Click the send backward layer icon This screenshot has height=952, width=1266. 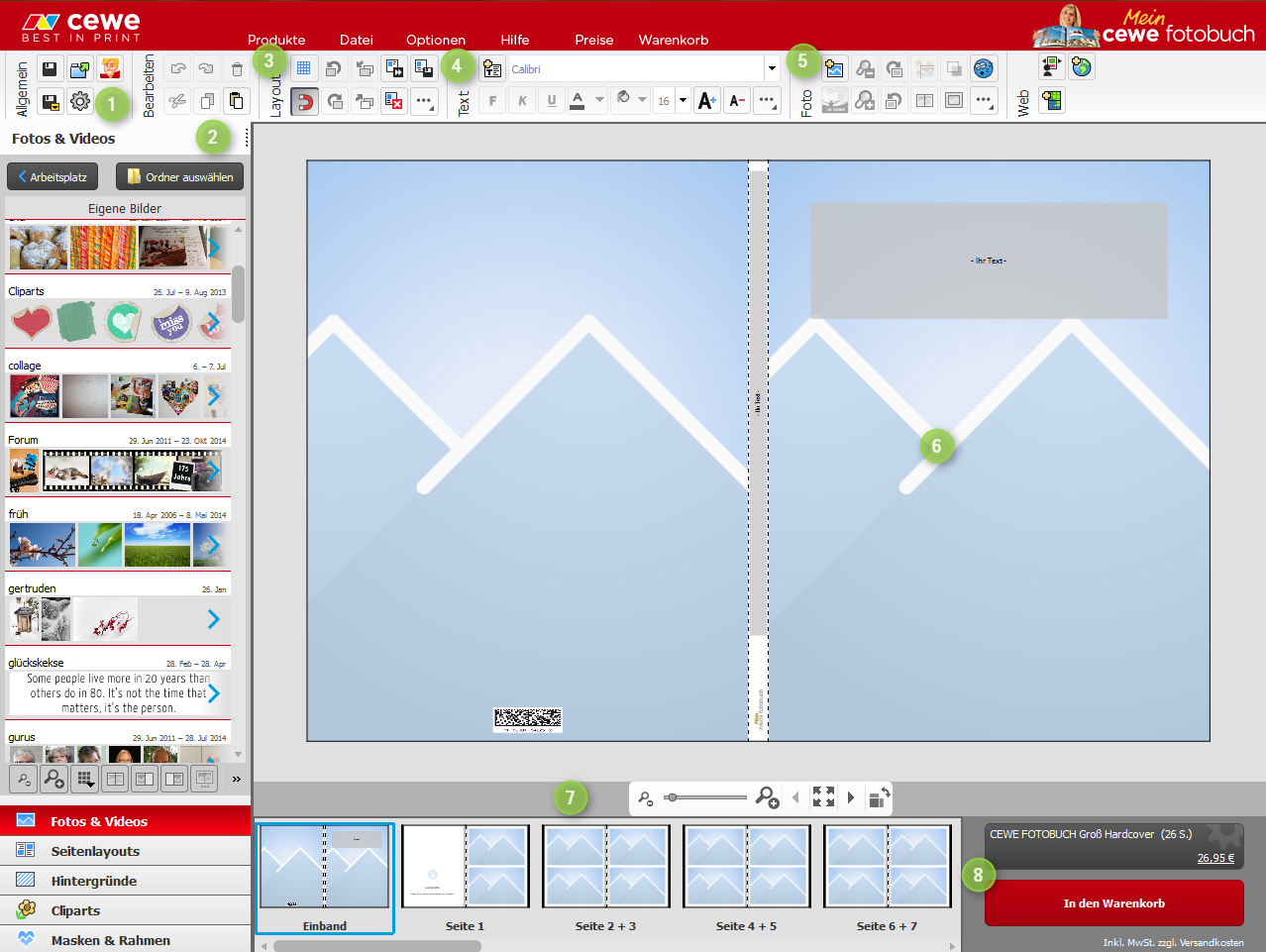(x=365, y=100)
